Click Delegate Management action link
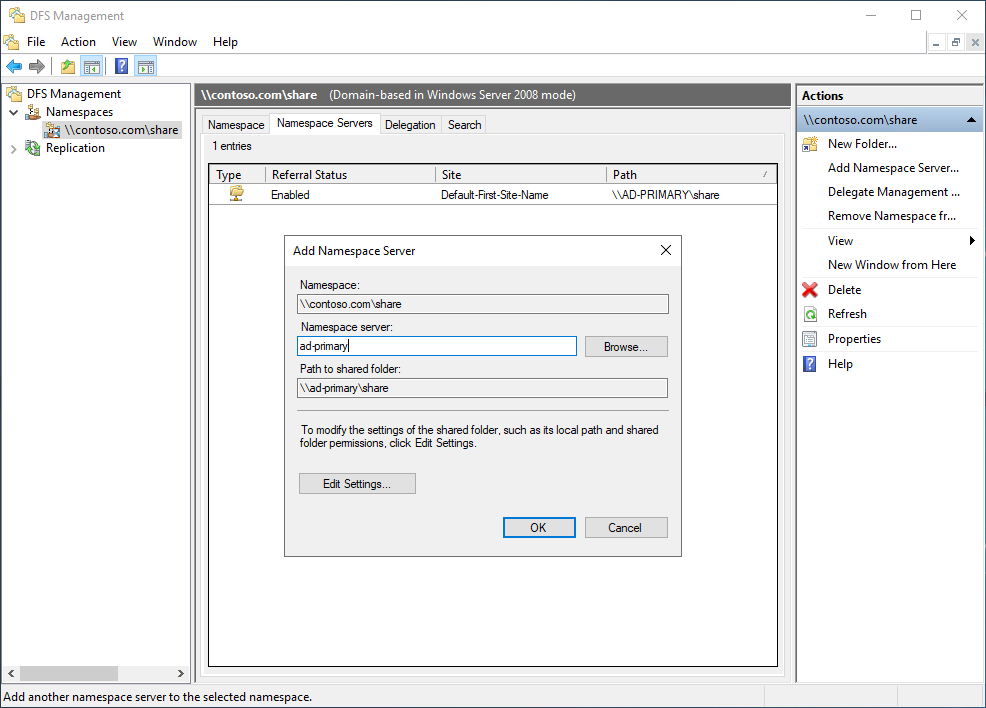 click(894, 192)
